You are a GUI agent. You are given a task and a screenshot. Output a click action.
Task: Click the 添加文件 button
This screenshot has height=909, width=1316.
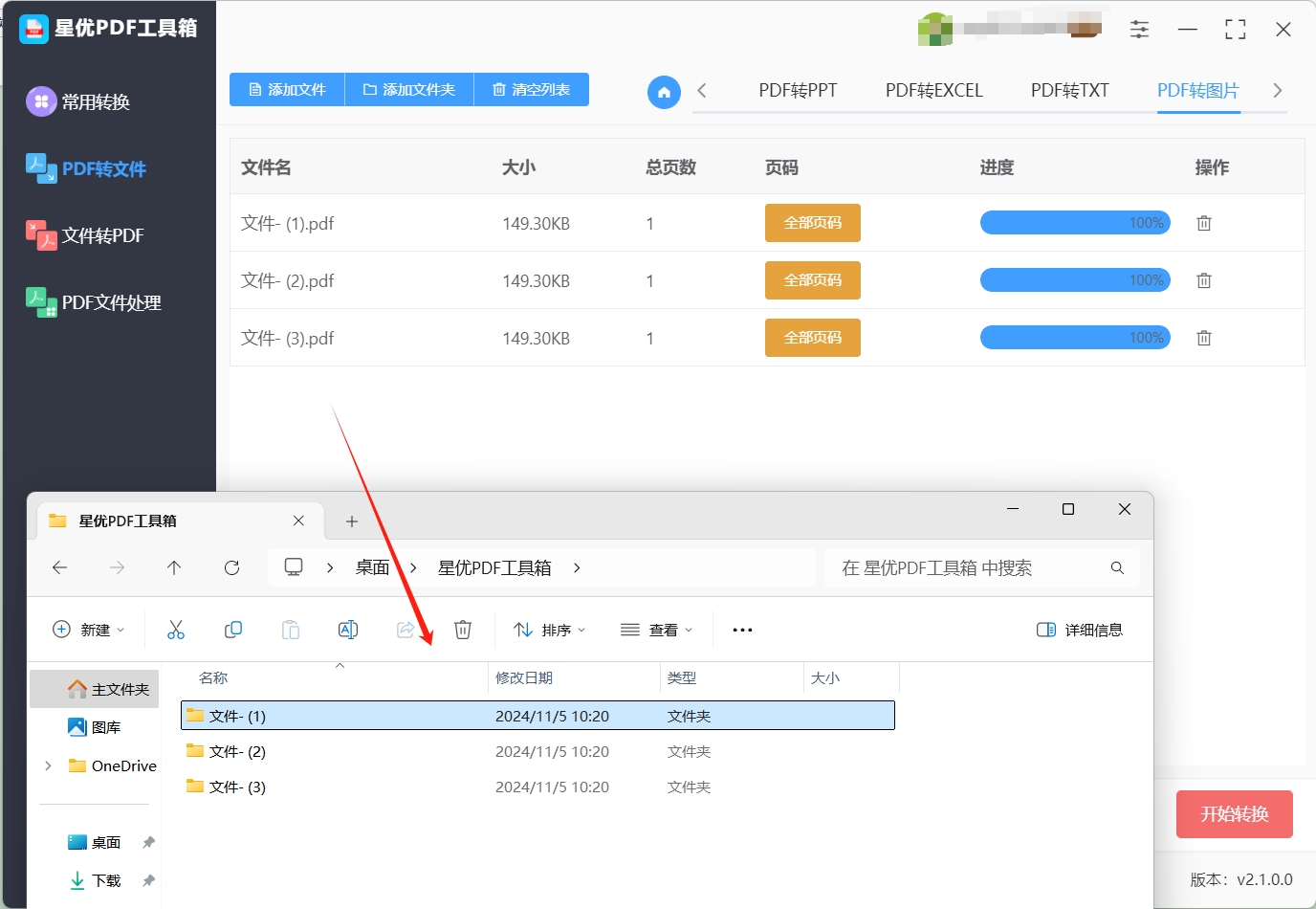[x=287, y=89]
